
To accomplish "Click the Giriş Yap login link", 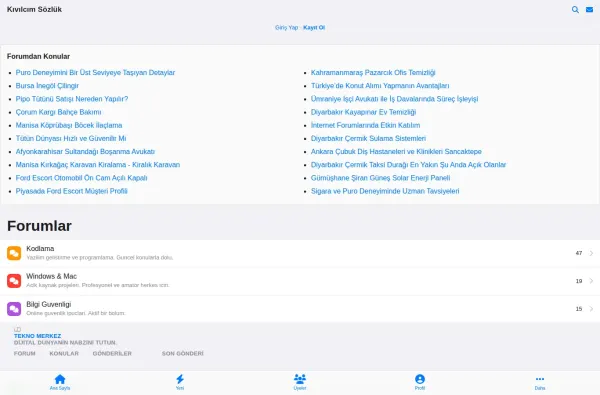I will (x=286, y=28).
